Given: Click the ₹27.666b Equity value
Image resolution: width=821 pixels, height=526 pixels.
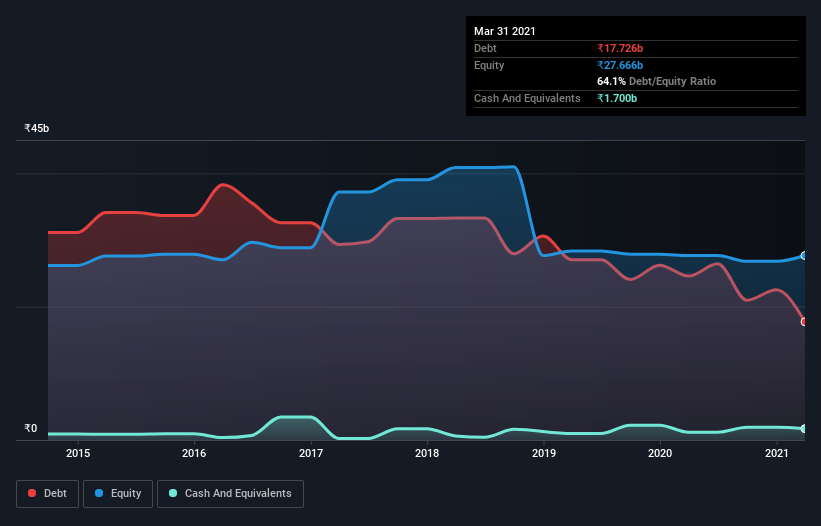Looking at the screenshot, I should coord(620,65).
